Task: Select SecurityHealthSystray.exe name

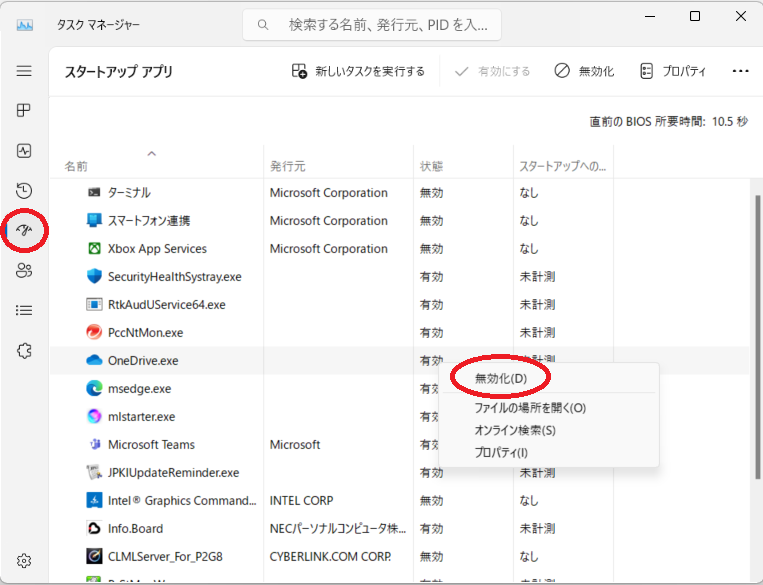Action: [175, 277]
